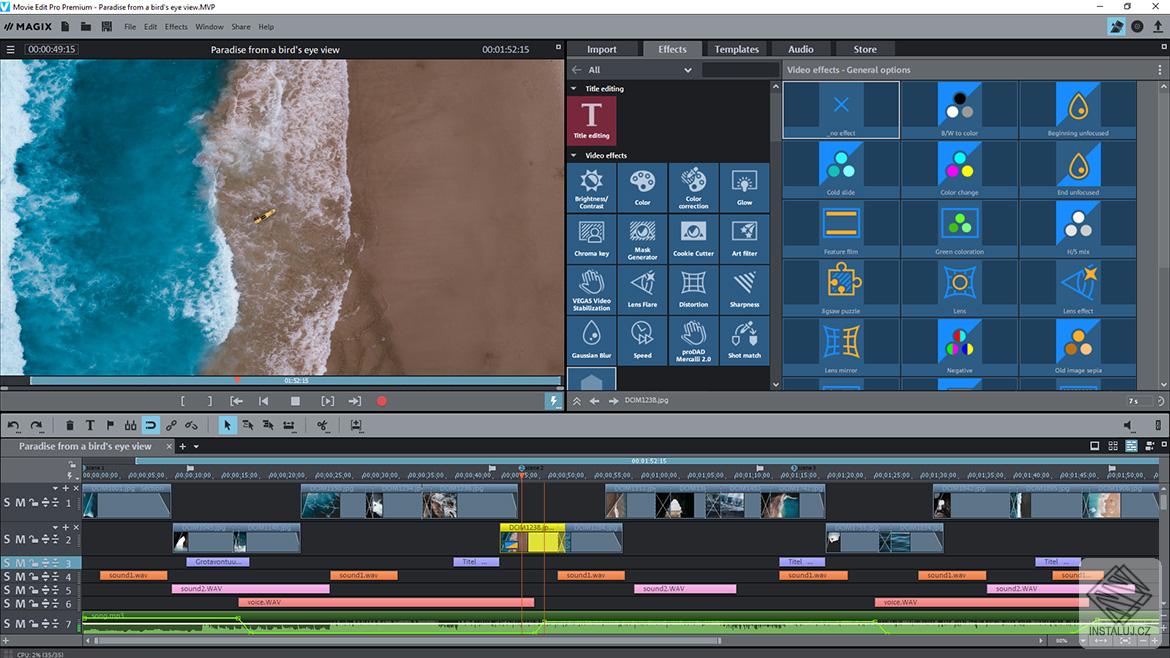Start recording with the red record button

pyautogui.click(x=381, y=400)
